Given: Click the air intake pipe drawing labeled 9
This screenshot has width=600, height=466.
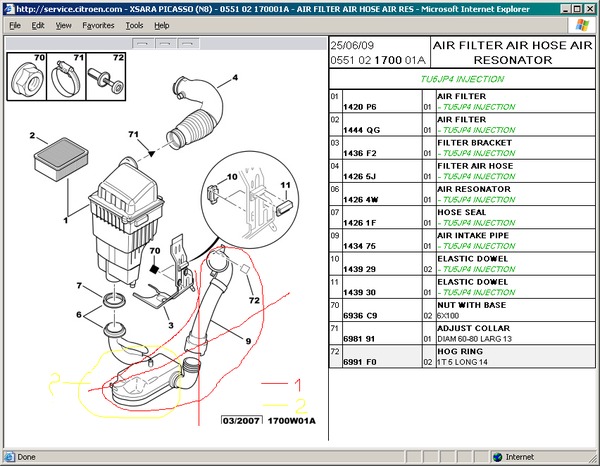Looking at the screenshot, I should point(209,302).
